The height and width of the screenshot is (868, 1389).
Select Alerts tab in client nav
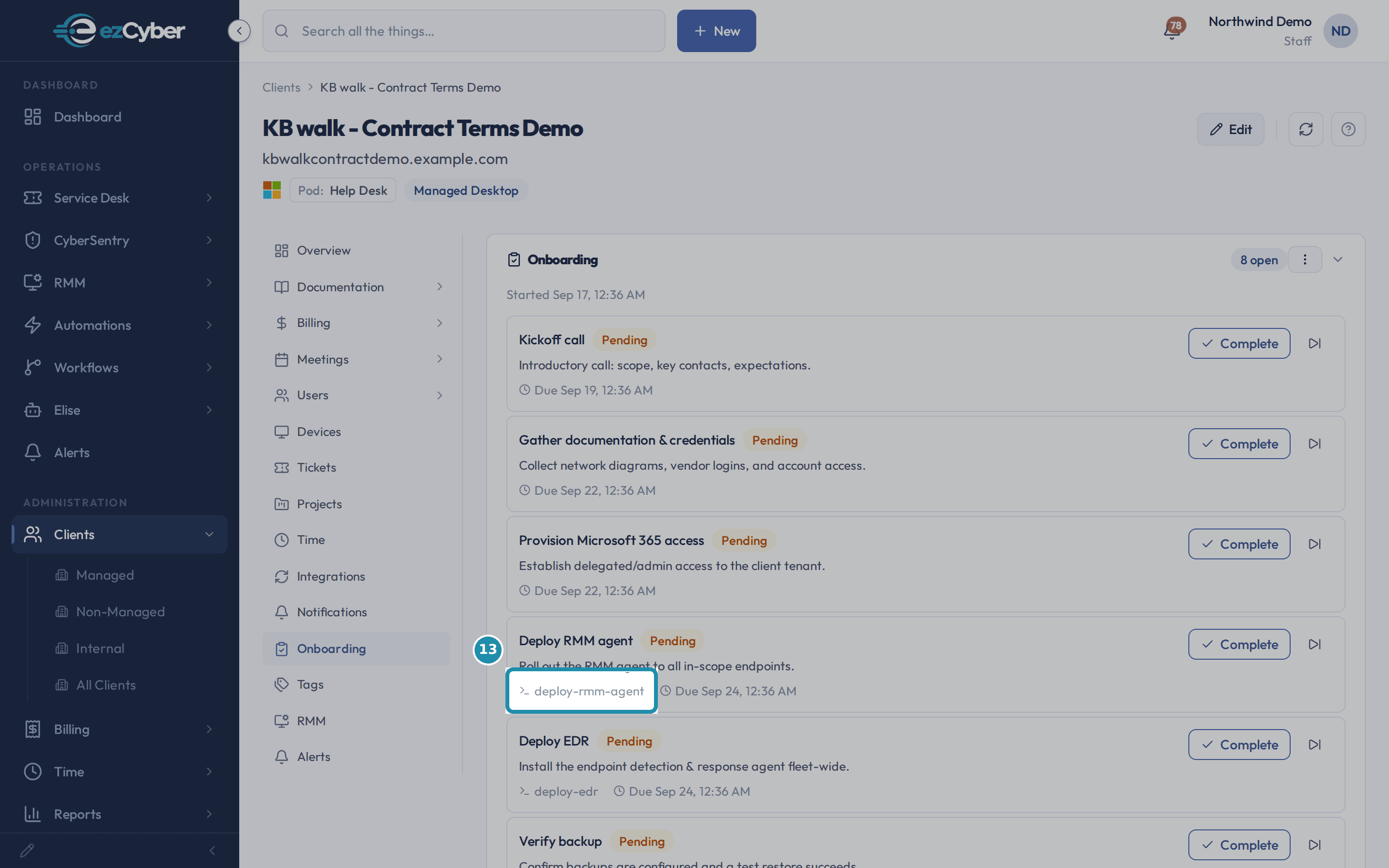pyautogui.click(x=356, y=757)
